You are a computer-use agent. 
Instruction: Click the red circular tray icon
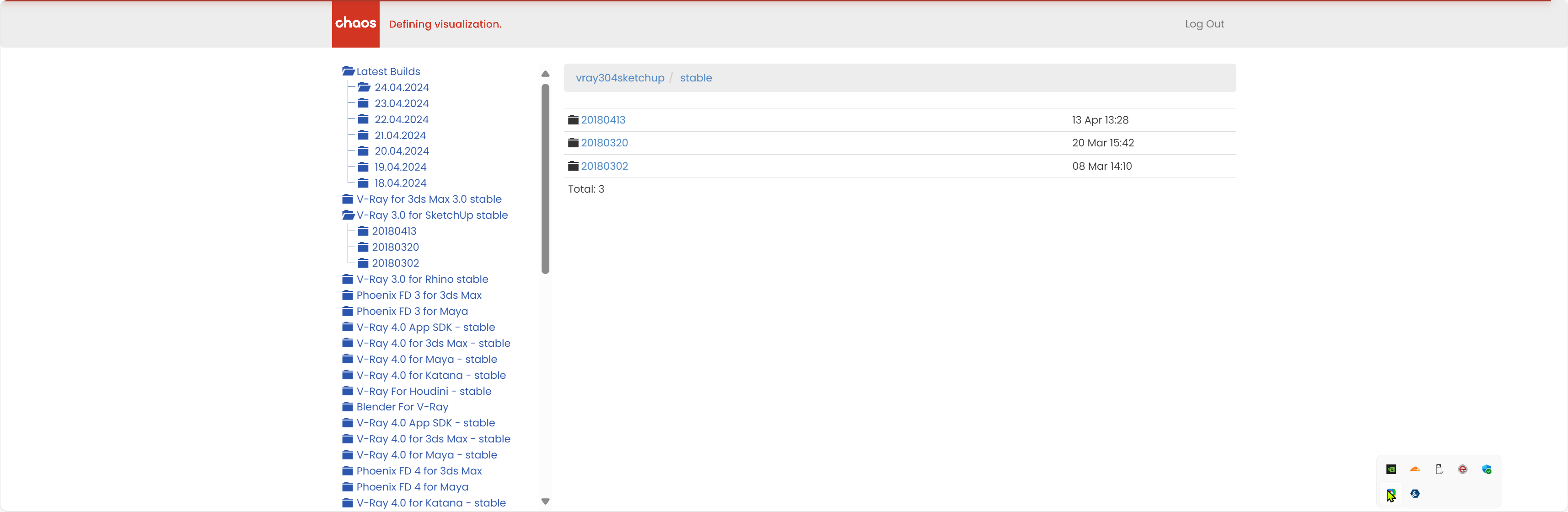click(1463, 469)
